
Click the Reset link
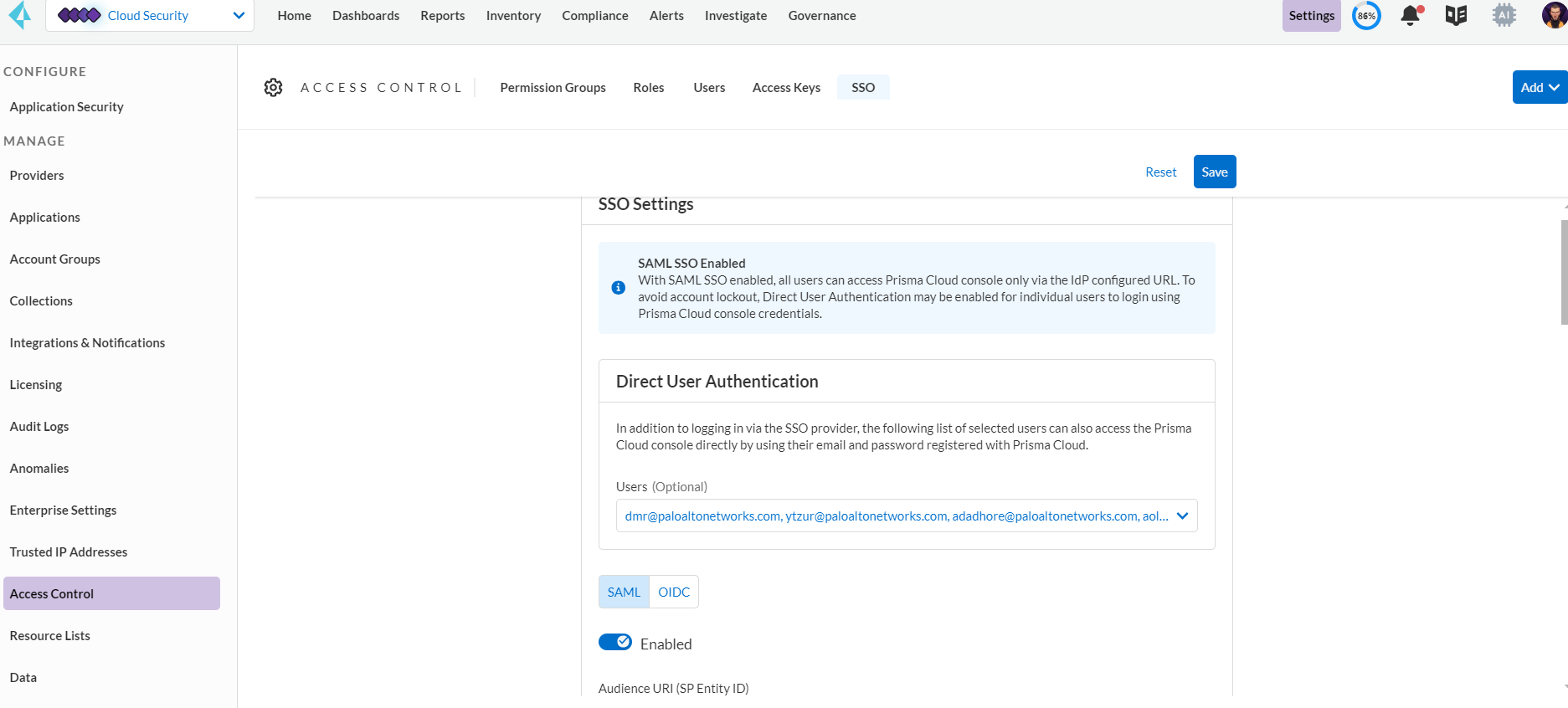coord(1161,172)
